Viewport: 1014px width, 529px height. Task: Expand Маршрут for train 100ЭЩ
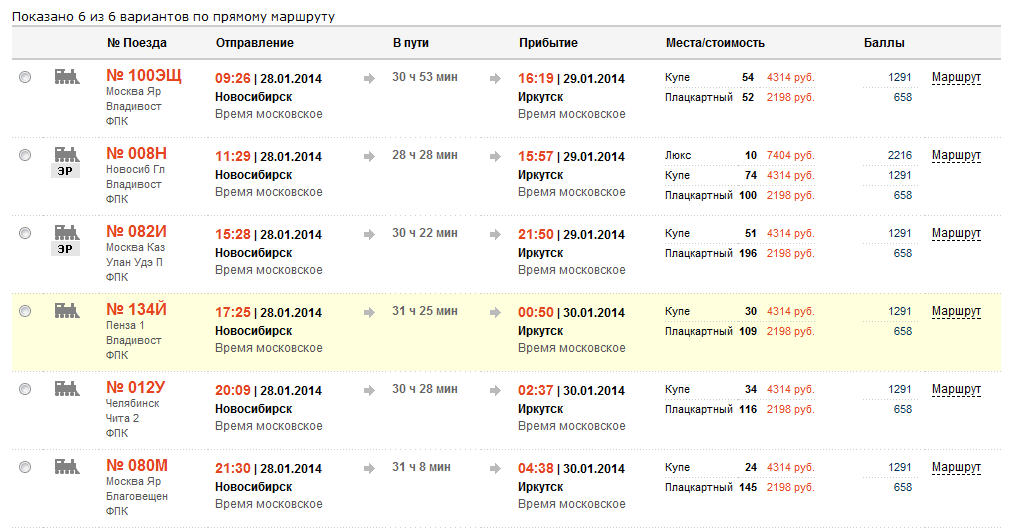click(956, 77)
